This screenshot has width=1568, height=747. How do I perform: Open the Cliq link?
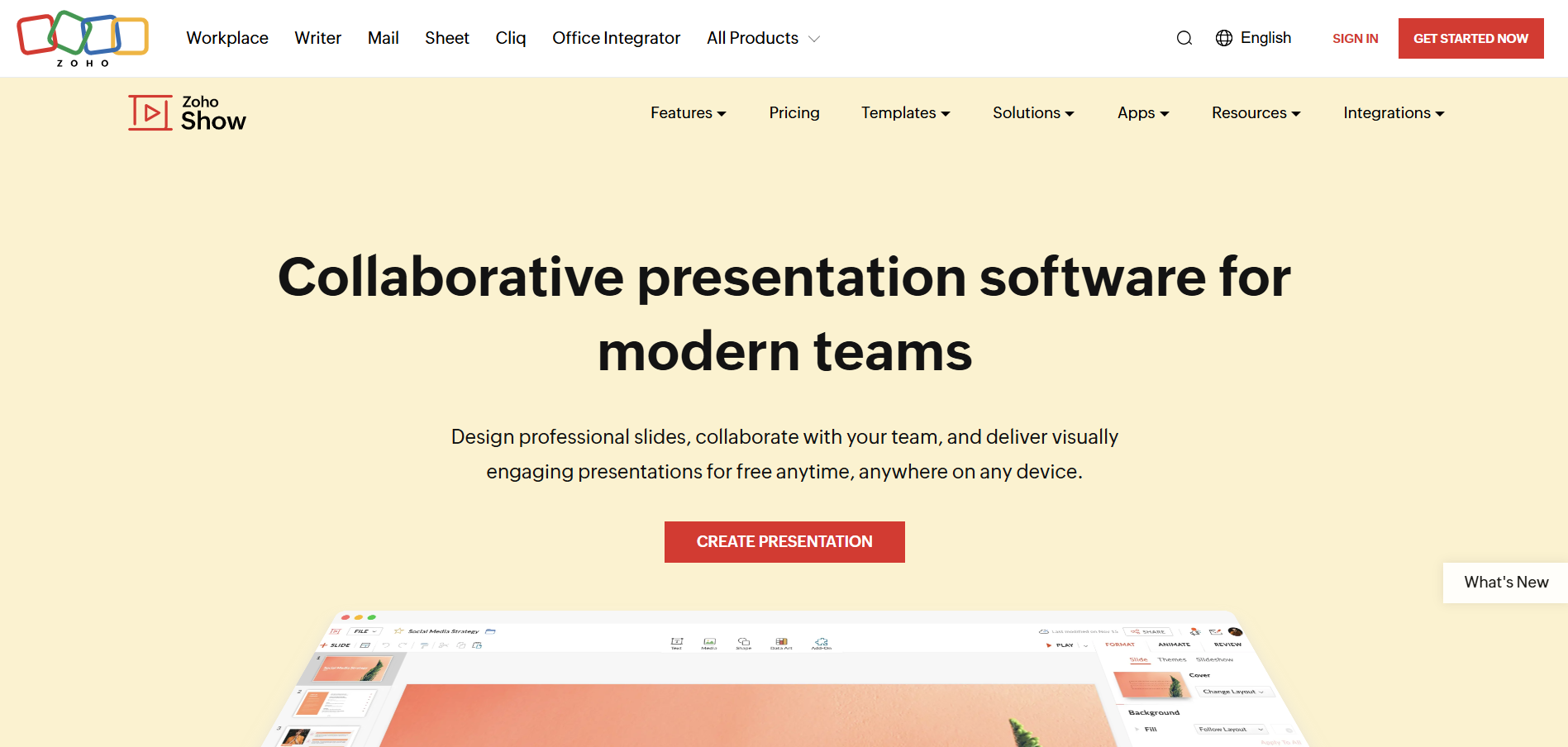(511, 38)
